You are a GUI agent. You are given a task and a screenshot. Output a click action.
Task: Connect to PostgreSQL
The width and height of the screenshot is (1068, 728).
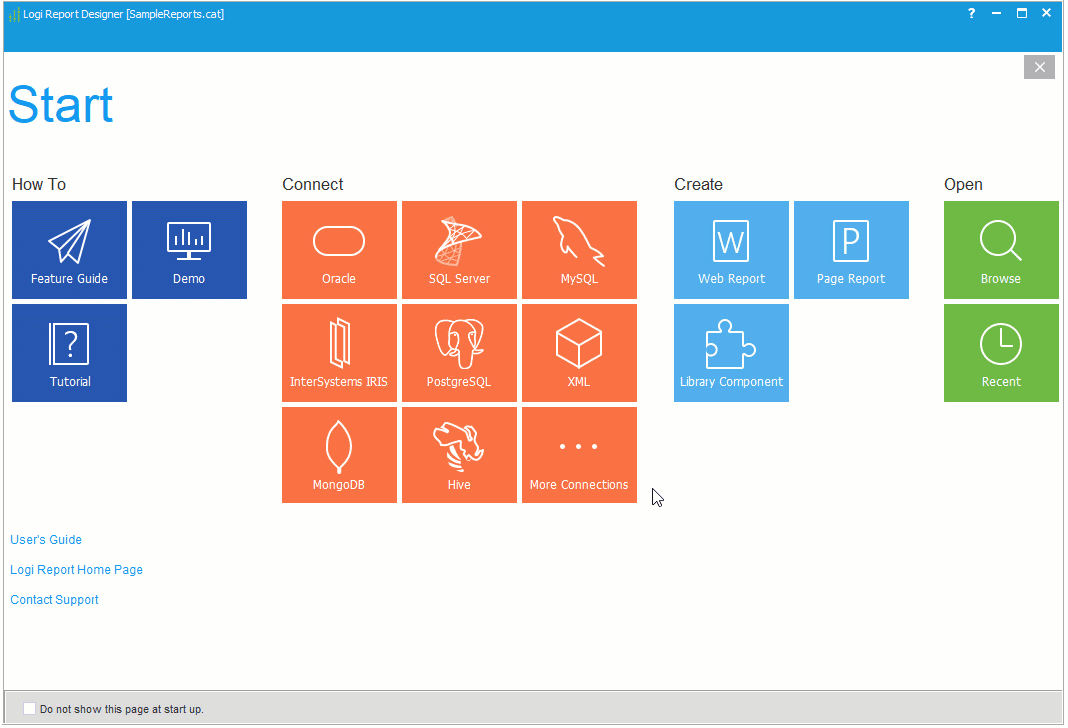[459, 352]
